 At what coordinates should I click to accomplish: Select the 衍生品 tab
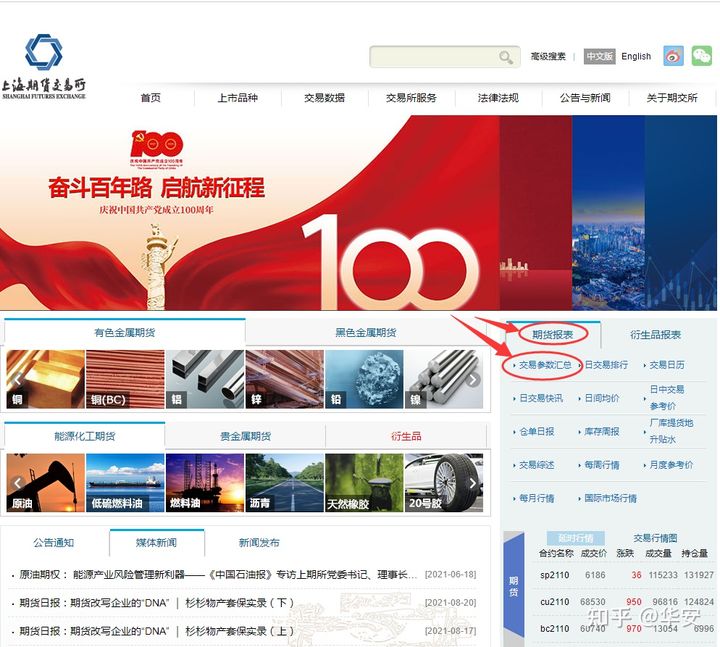pyautogui.click(x=406, y=436)
